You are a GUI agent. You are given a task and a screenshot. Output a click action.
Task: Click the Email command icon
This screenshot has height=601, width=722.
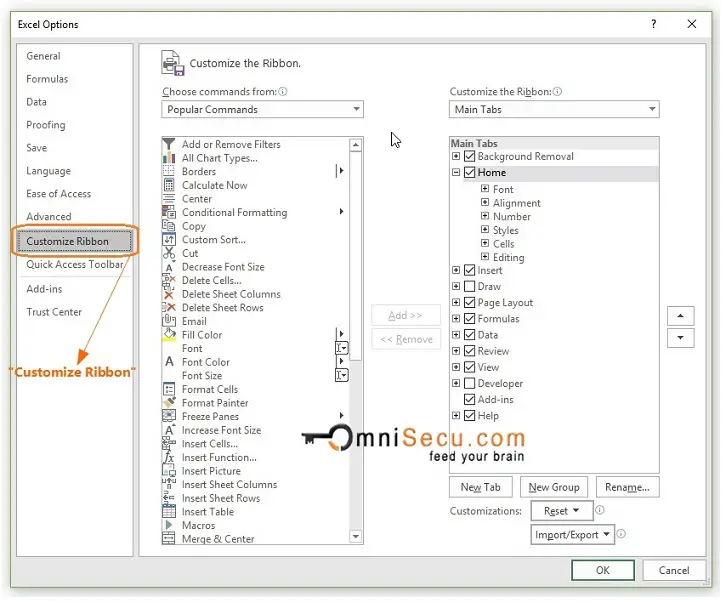[x=169, y=321]
